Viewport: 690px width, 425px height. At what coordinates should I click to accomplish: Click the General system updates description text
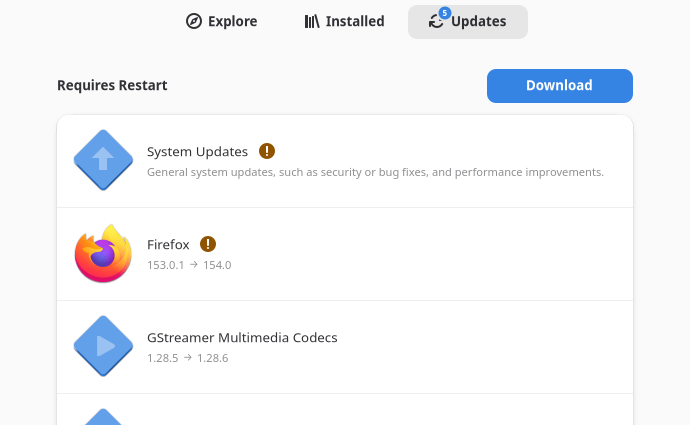pyautogui.click(x=375, y=172)
